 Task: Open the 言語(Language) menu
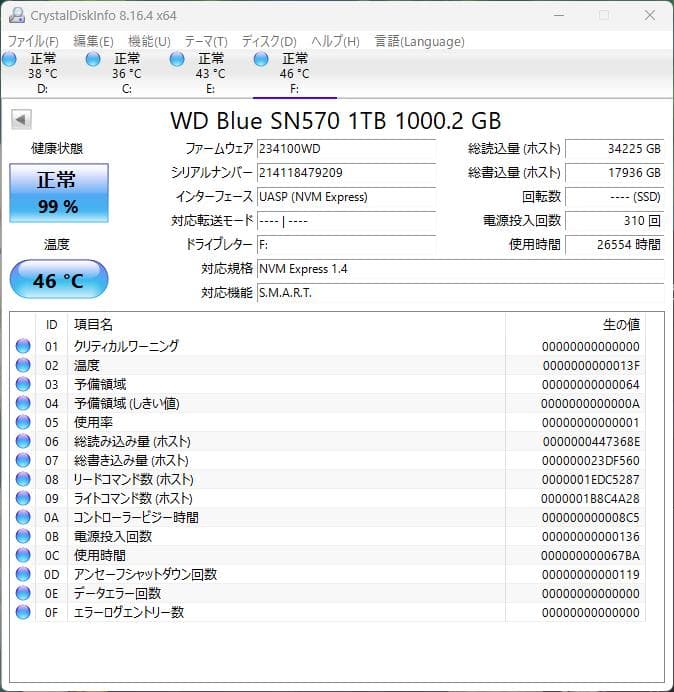pos(419,41)
